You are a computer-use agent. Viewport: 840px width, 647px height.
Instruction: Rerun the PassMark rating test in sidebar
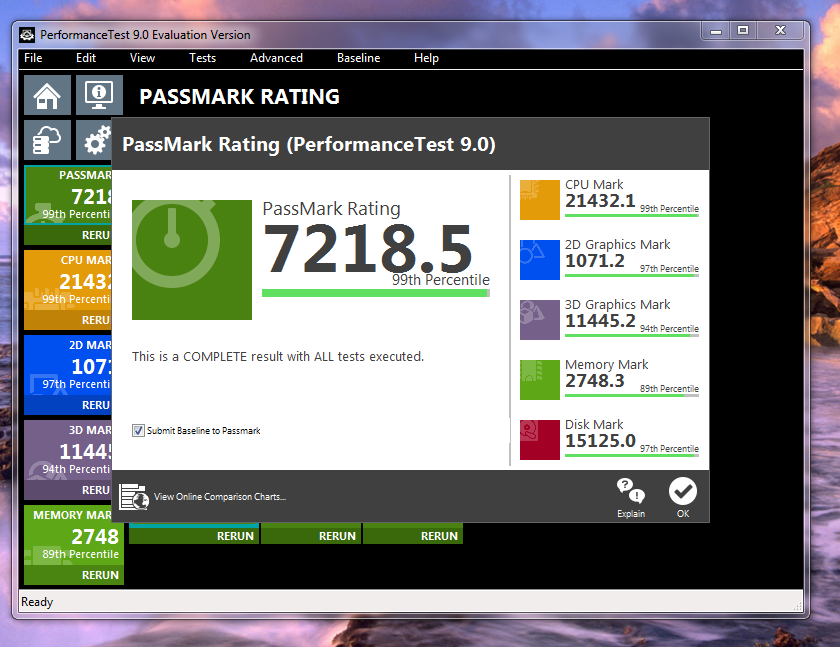coord(68,235)
